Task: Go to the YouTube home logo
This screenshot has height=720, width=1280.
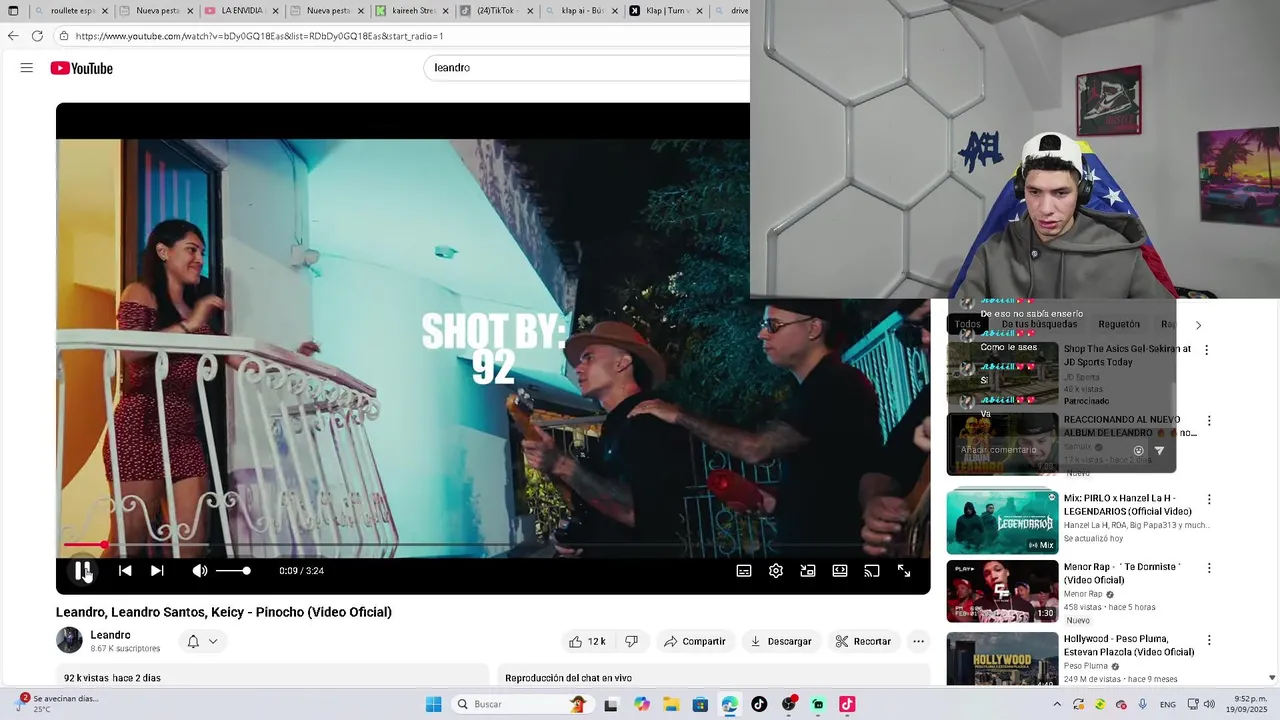Action: (82, 68)
